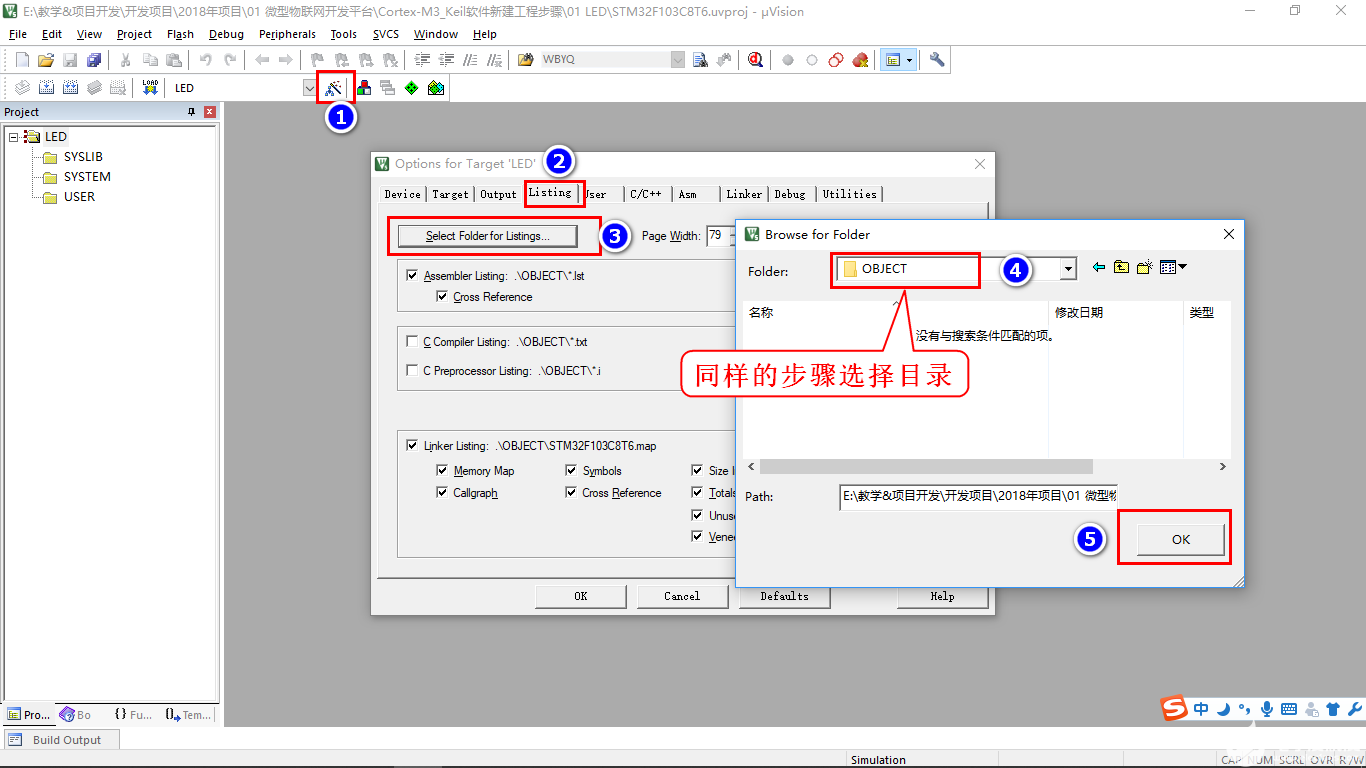Click the Undo toolbar icon
Image resolution: width=1366 pixels, height=768 pixels.
[206, 60]
